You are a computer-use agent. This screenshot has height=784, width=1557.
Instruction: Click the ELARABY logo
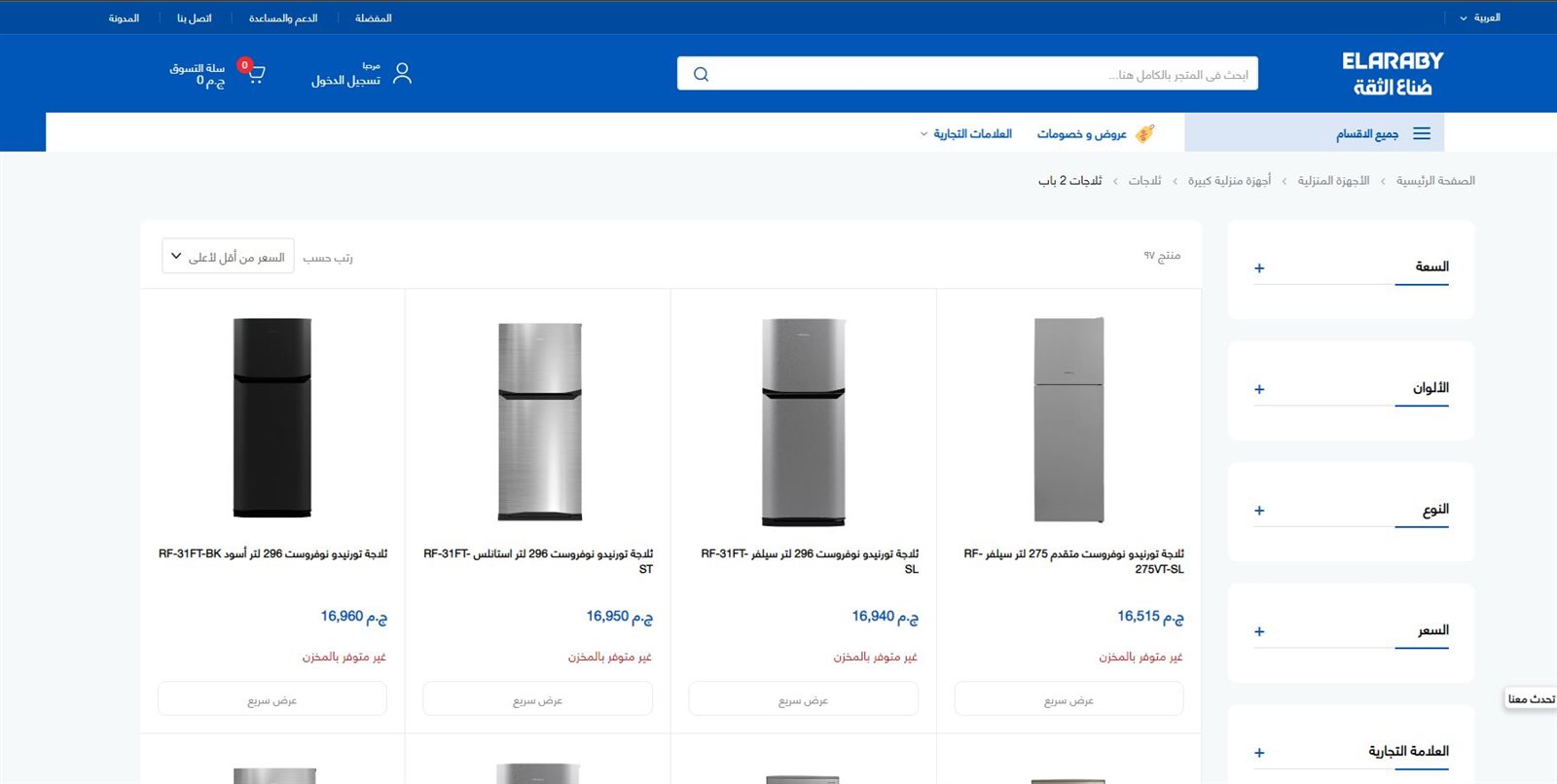coord(1392,74)
